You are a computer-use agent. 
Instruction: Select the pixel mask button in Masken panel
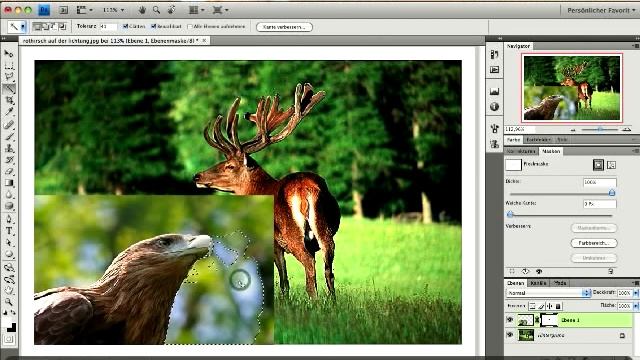pyautogui.click(x=598, y=165)
